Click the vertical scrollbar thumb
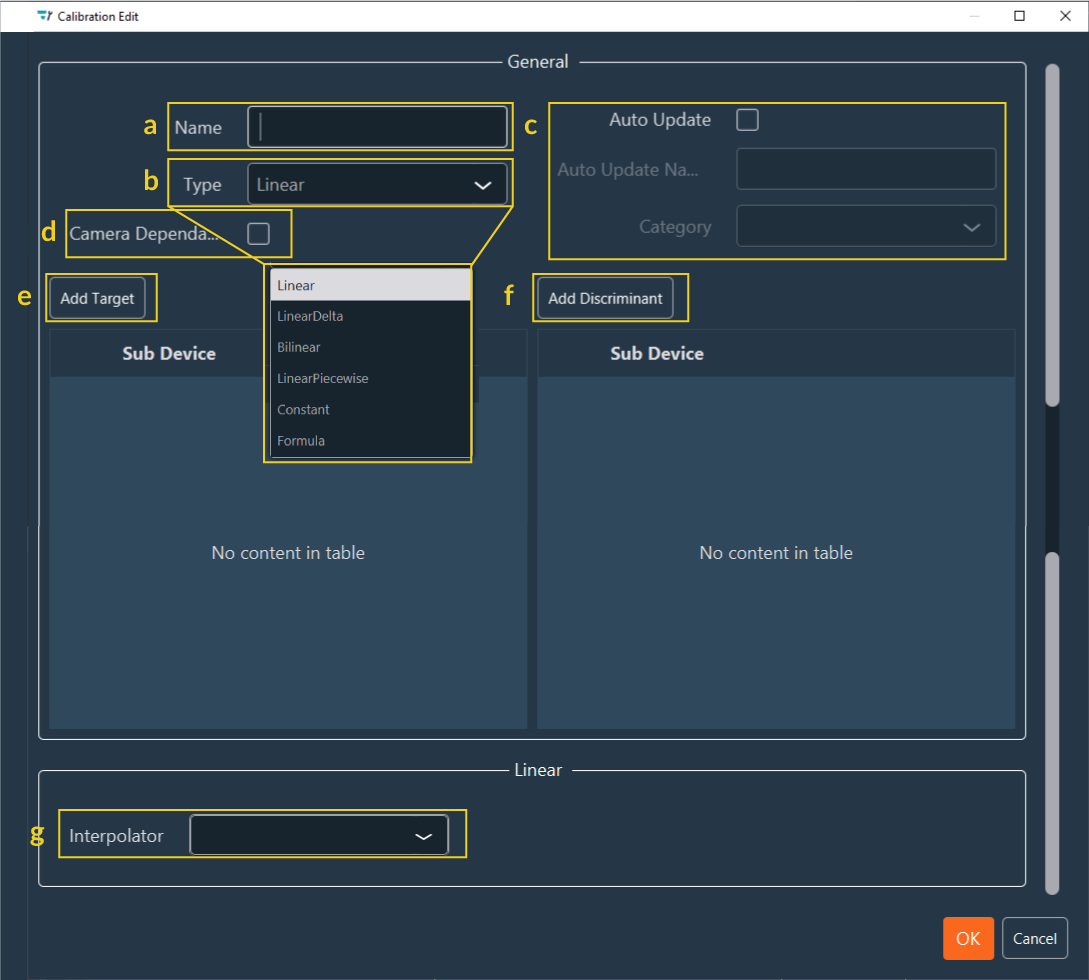The image size is (1089, 980). (x=1051, y=235)
